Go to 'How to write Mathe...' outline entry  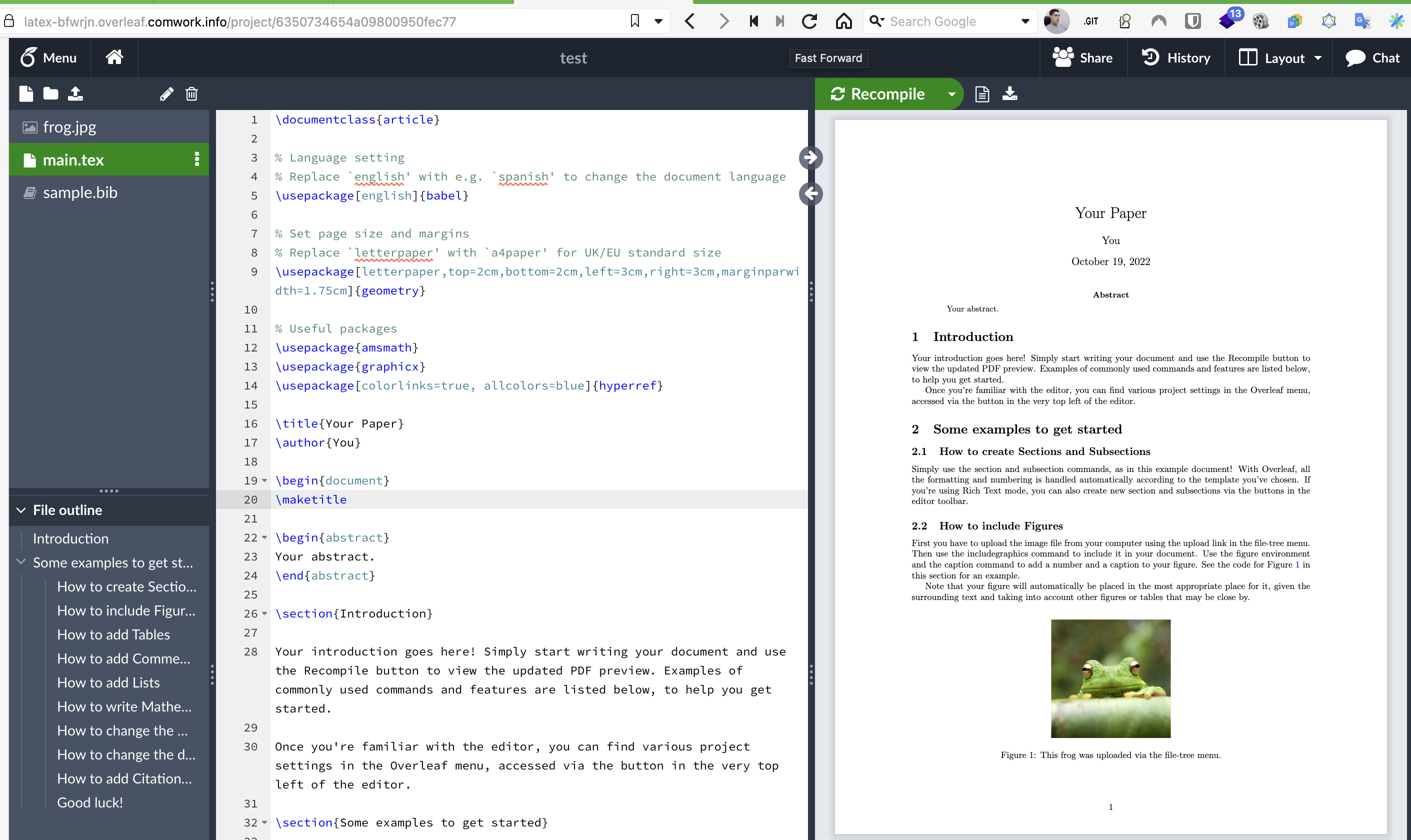[124, 706]
